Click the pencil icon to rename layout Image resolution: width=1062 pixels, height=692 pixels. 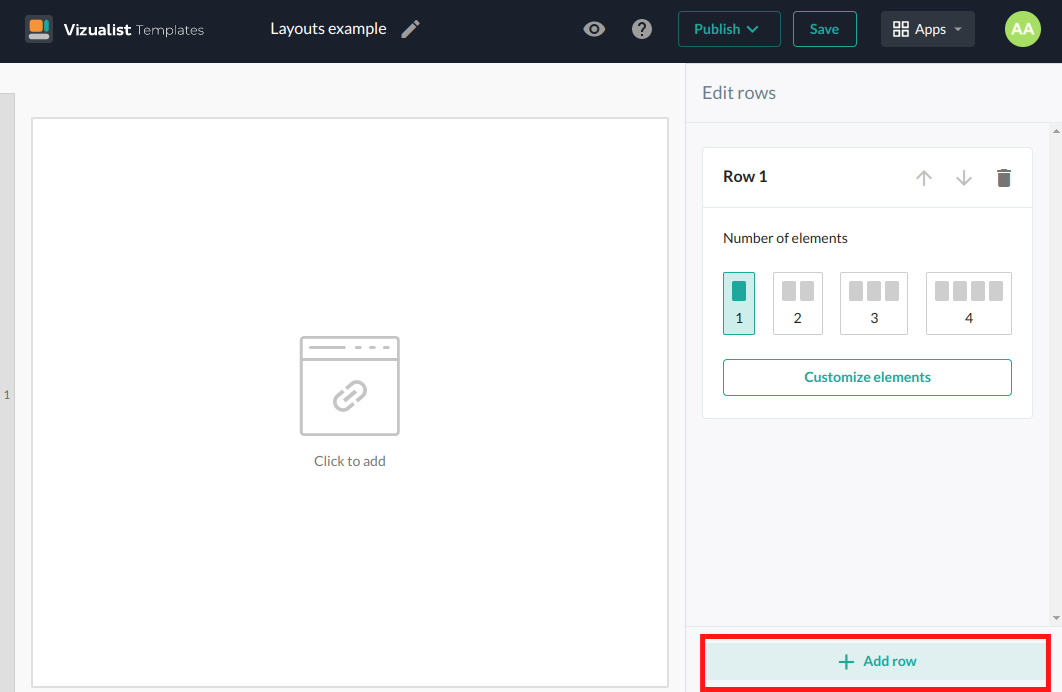[x=410, y=29]
